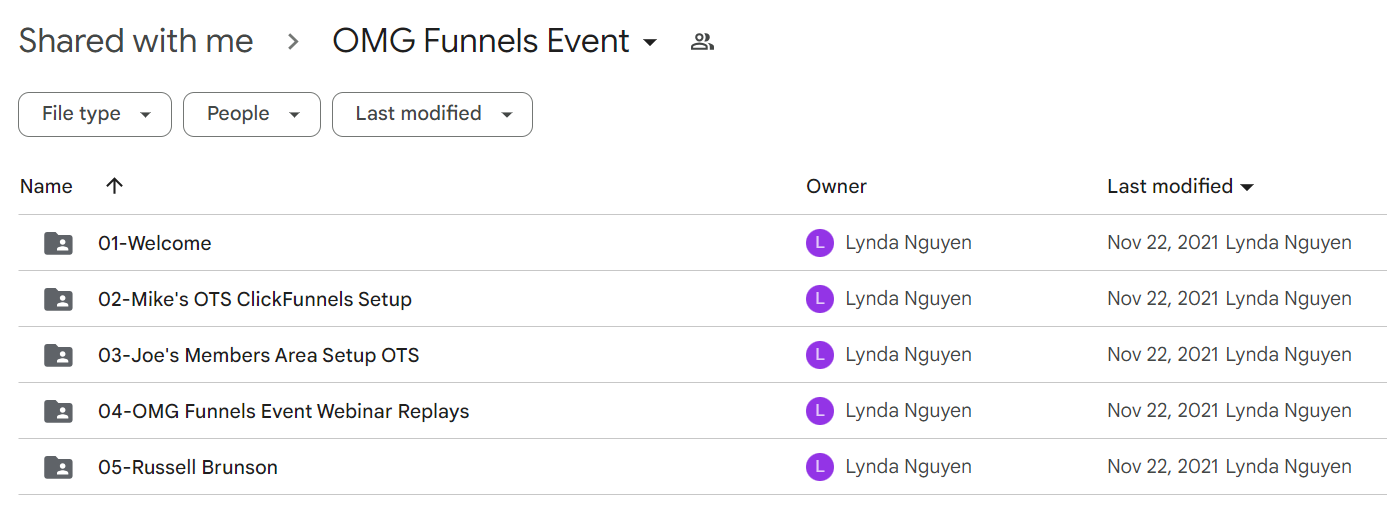This screenshot has height=515, width=1387.
Task: Open the People filter dropdown
Action: [252, 114]
